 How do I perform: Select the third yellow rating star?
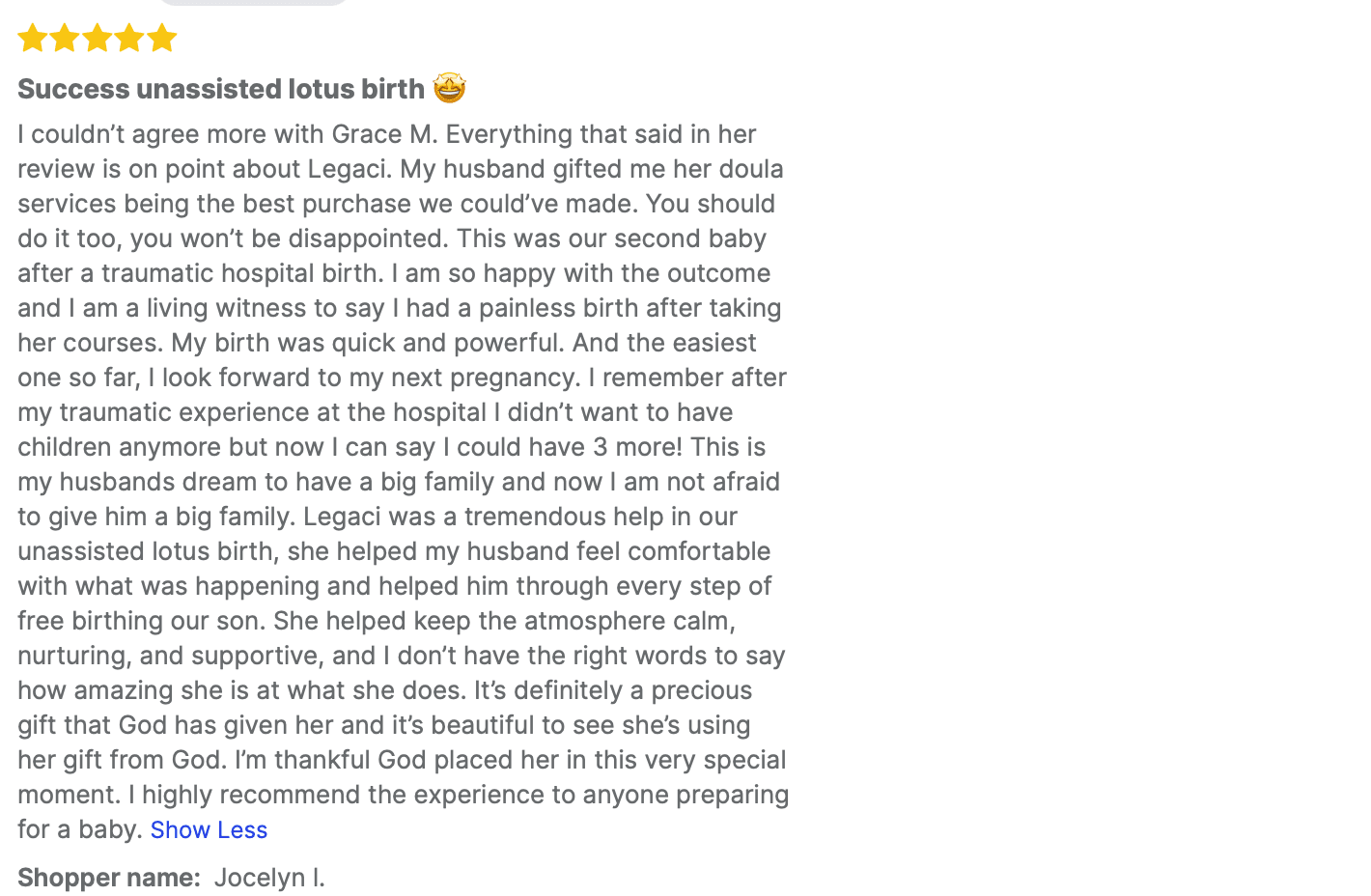point(97,39)
